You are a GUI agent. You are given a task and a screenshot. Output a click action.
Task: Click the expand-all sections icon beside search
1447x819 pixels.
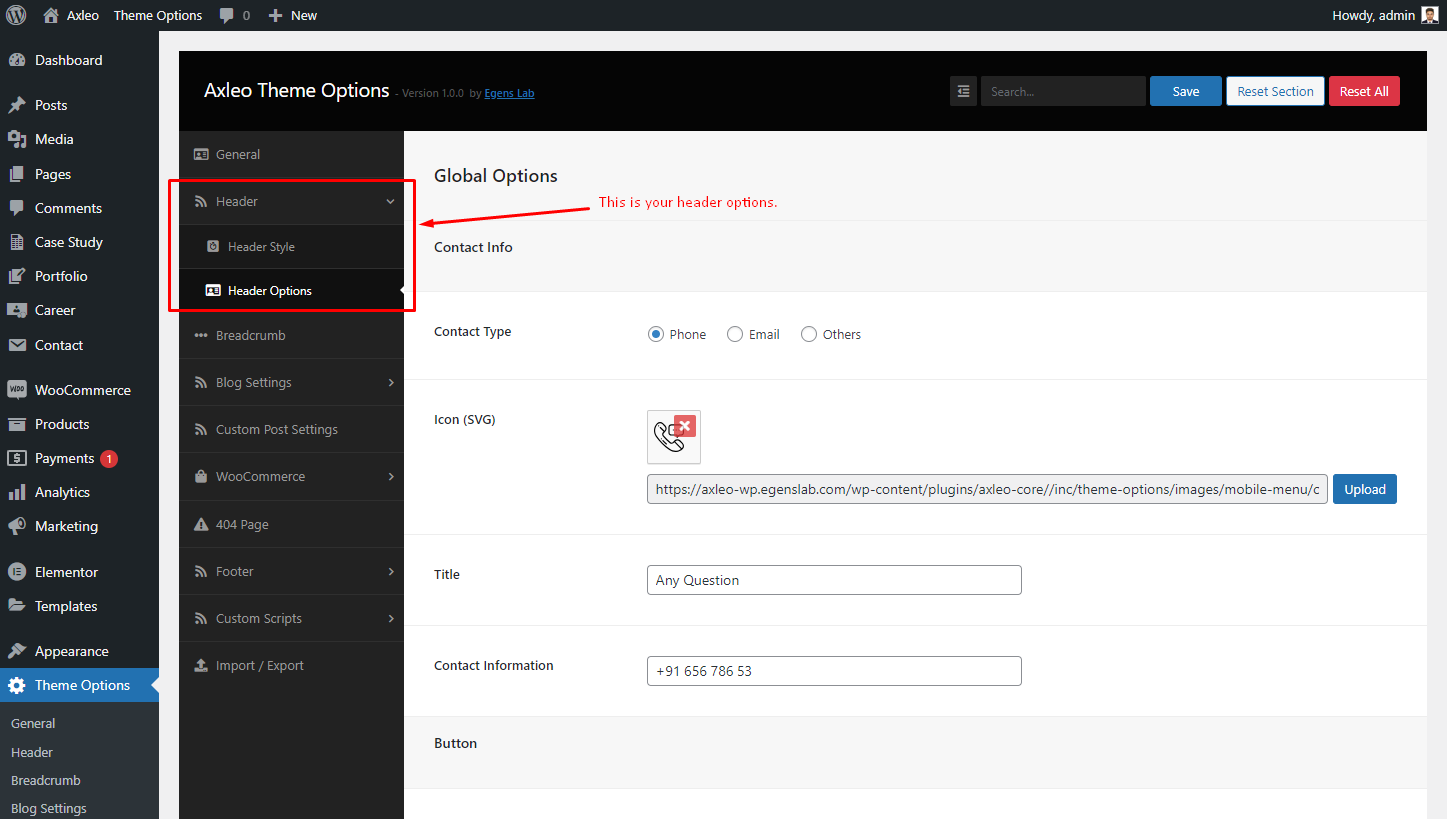tap(963, 91)
